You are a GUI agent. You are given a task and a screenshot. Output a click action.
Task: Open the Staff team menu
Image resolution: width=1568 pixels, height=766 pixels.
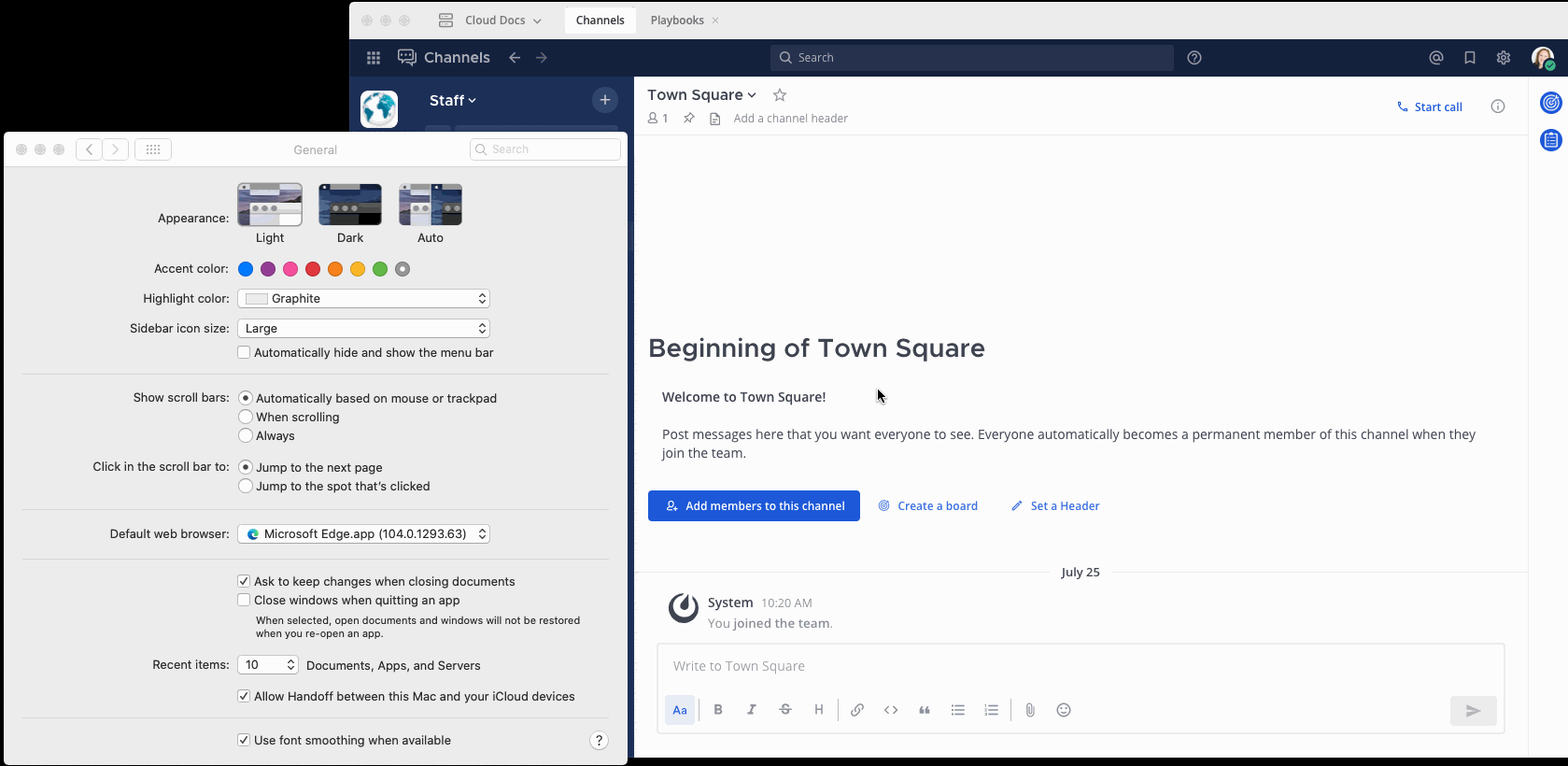(x=453, y=101)
